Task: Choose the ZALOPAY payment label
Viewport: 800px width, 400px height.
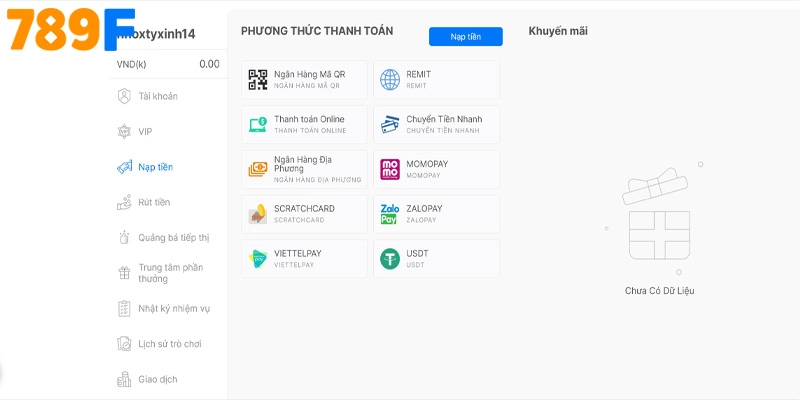Action: 424,209
